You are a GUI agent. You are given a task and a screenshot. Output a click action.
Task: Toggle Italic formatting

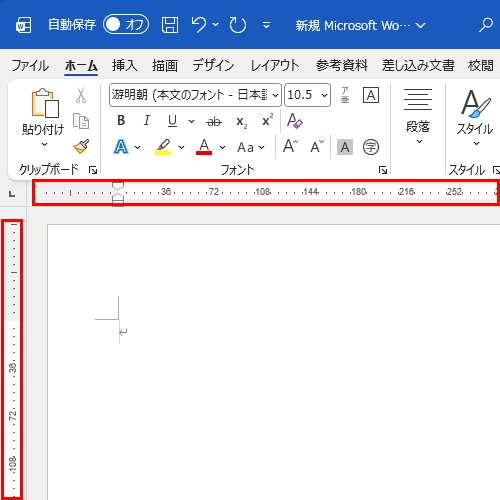tap(147, 120)
